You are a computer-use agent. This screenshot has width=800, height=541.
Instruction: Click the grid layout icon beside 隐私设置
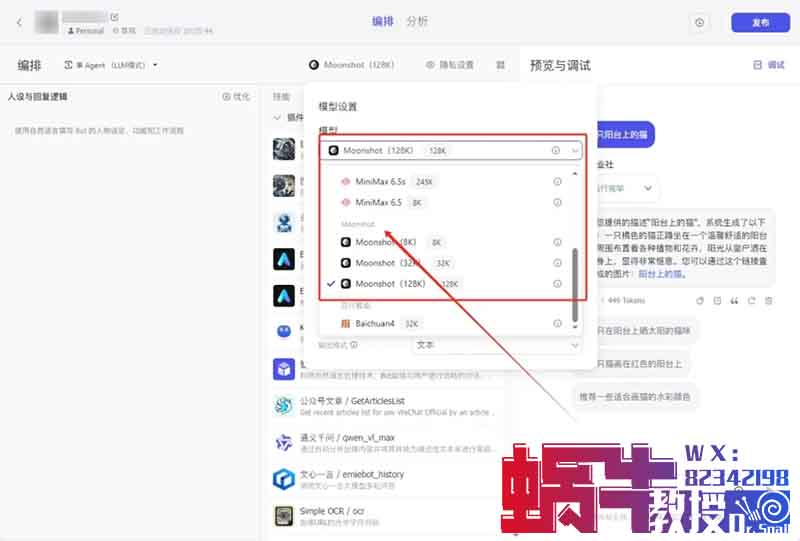(x=500, y=65)
